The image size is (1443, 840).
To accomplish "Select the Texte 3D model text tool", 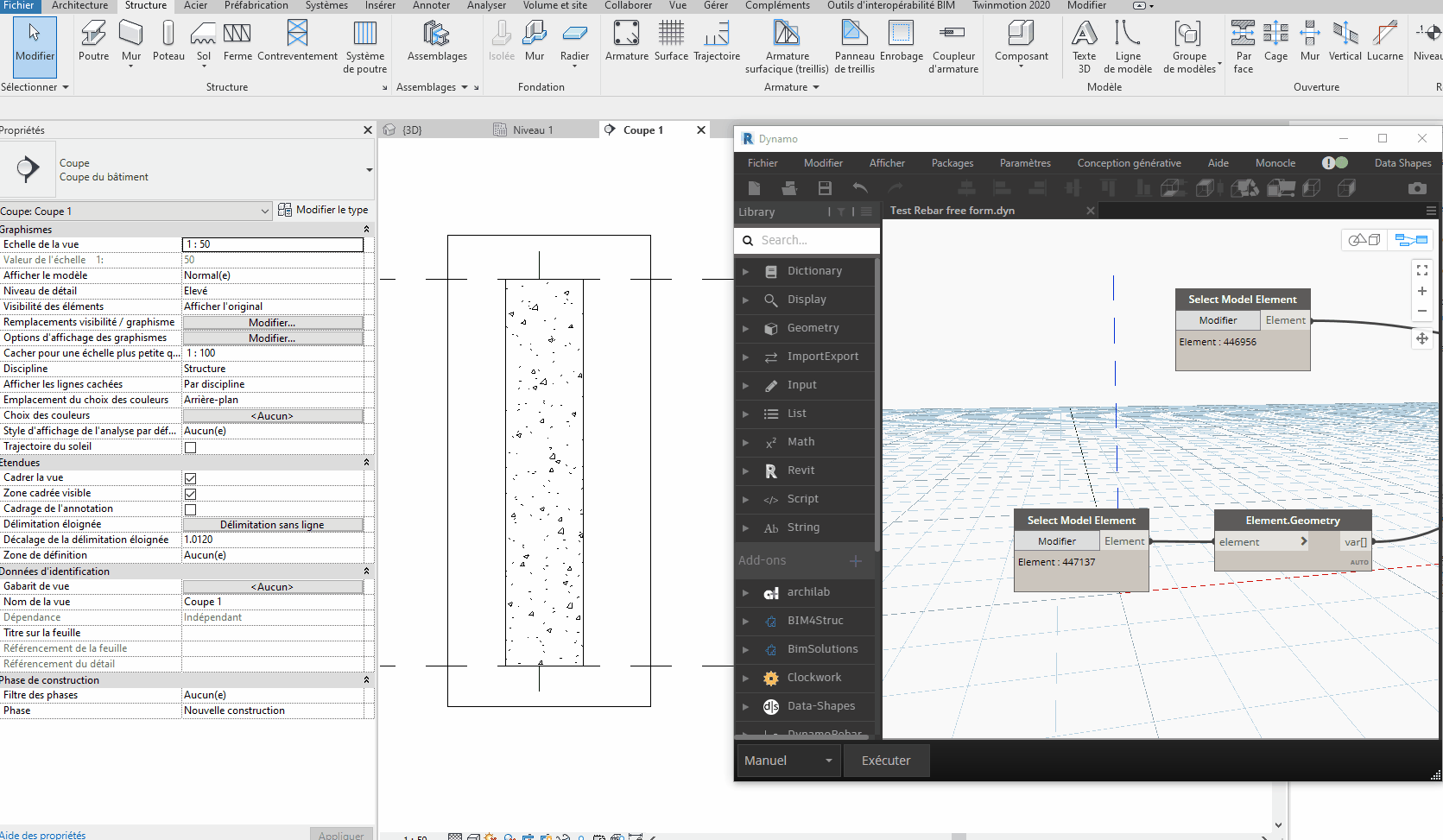I will click(x=1084, y=47).
